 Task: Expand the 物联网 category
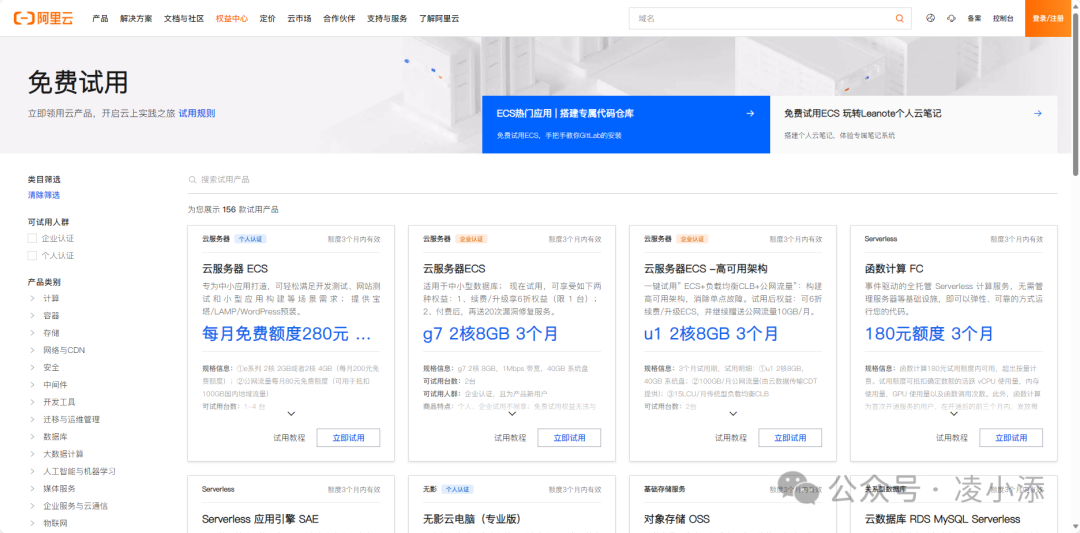click(x=32, y=523)
